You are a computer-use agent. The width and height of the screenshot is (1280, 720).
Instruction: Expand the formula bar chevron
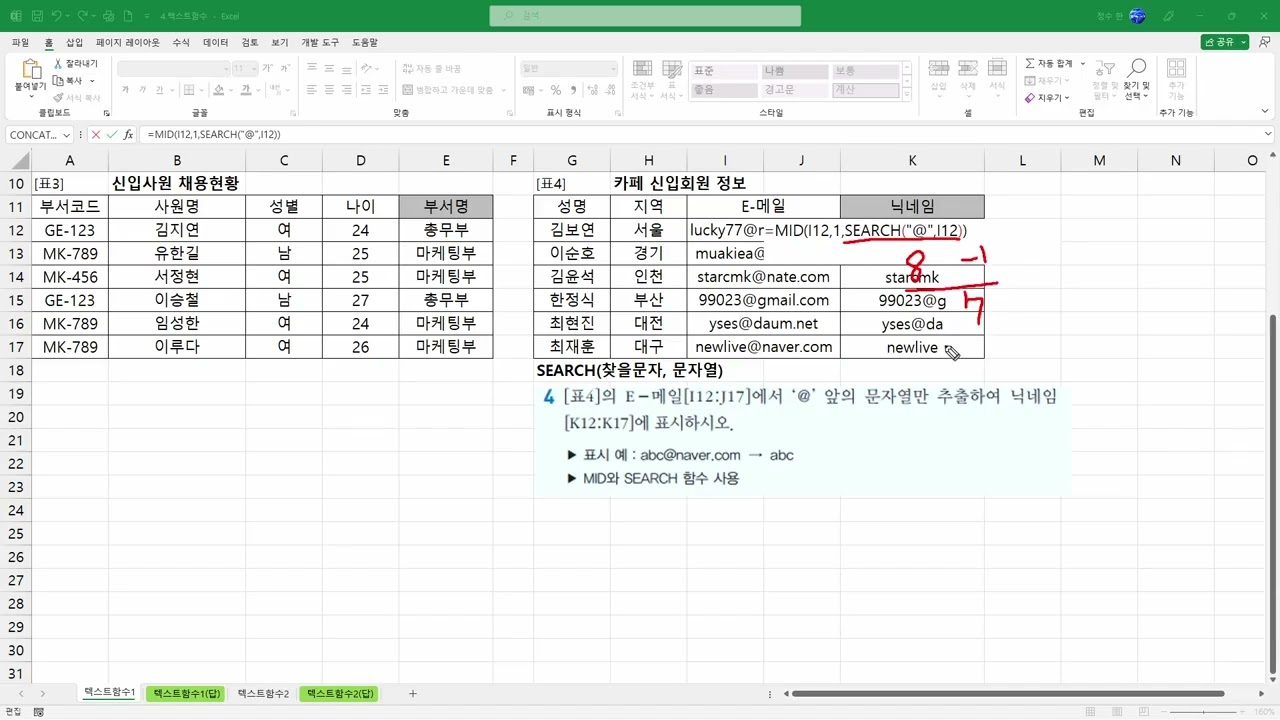[x=1268, y=134]
